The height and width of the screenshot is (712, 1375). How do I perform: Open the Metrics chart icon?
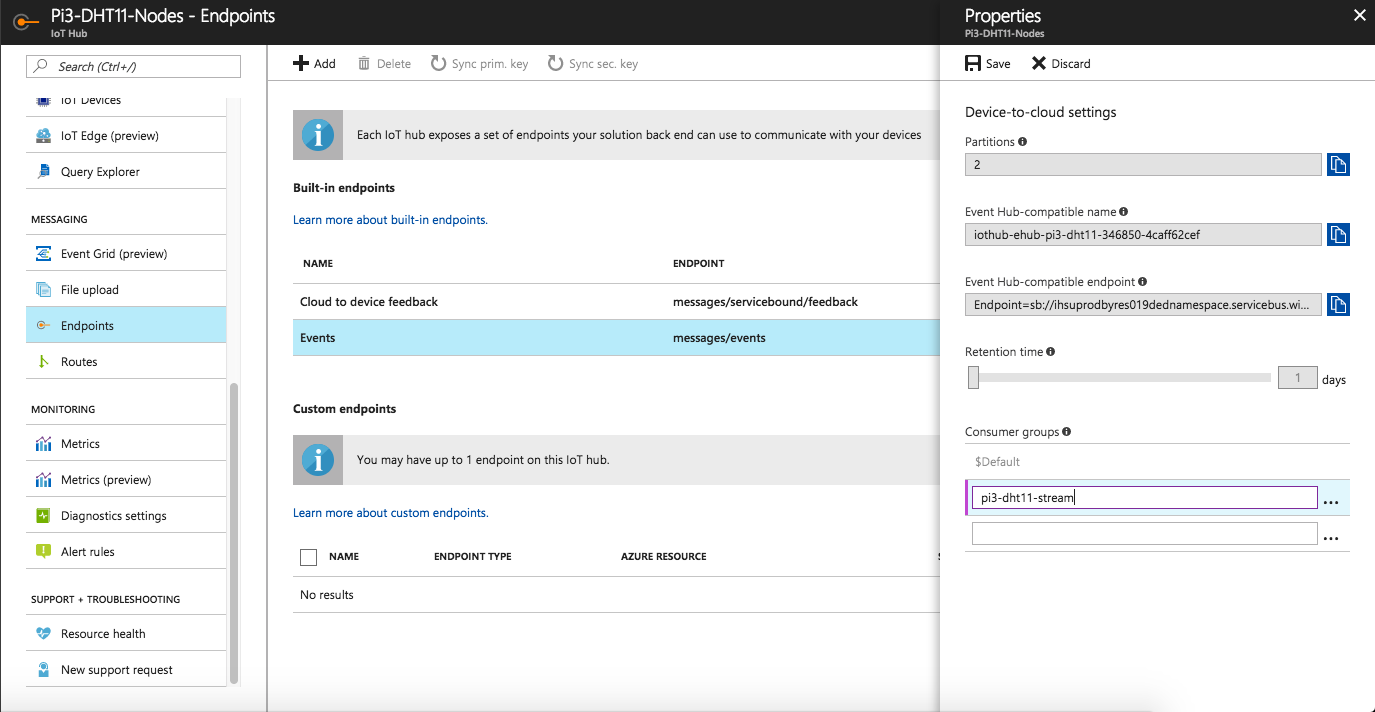[43, 444]
